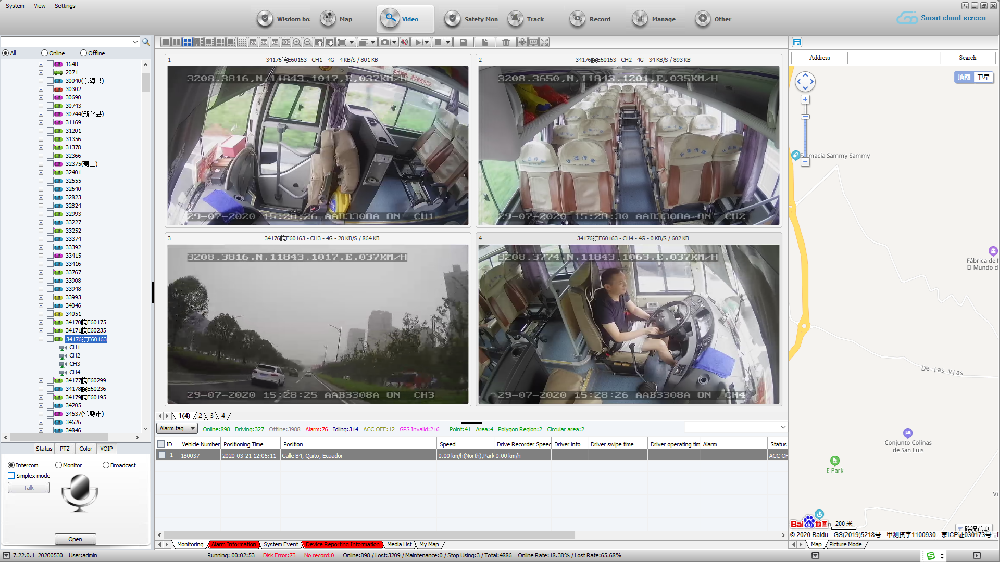Open the Manage module icon
Viewport: 1000px width, 562px height.
click(640, 18)
